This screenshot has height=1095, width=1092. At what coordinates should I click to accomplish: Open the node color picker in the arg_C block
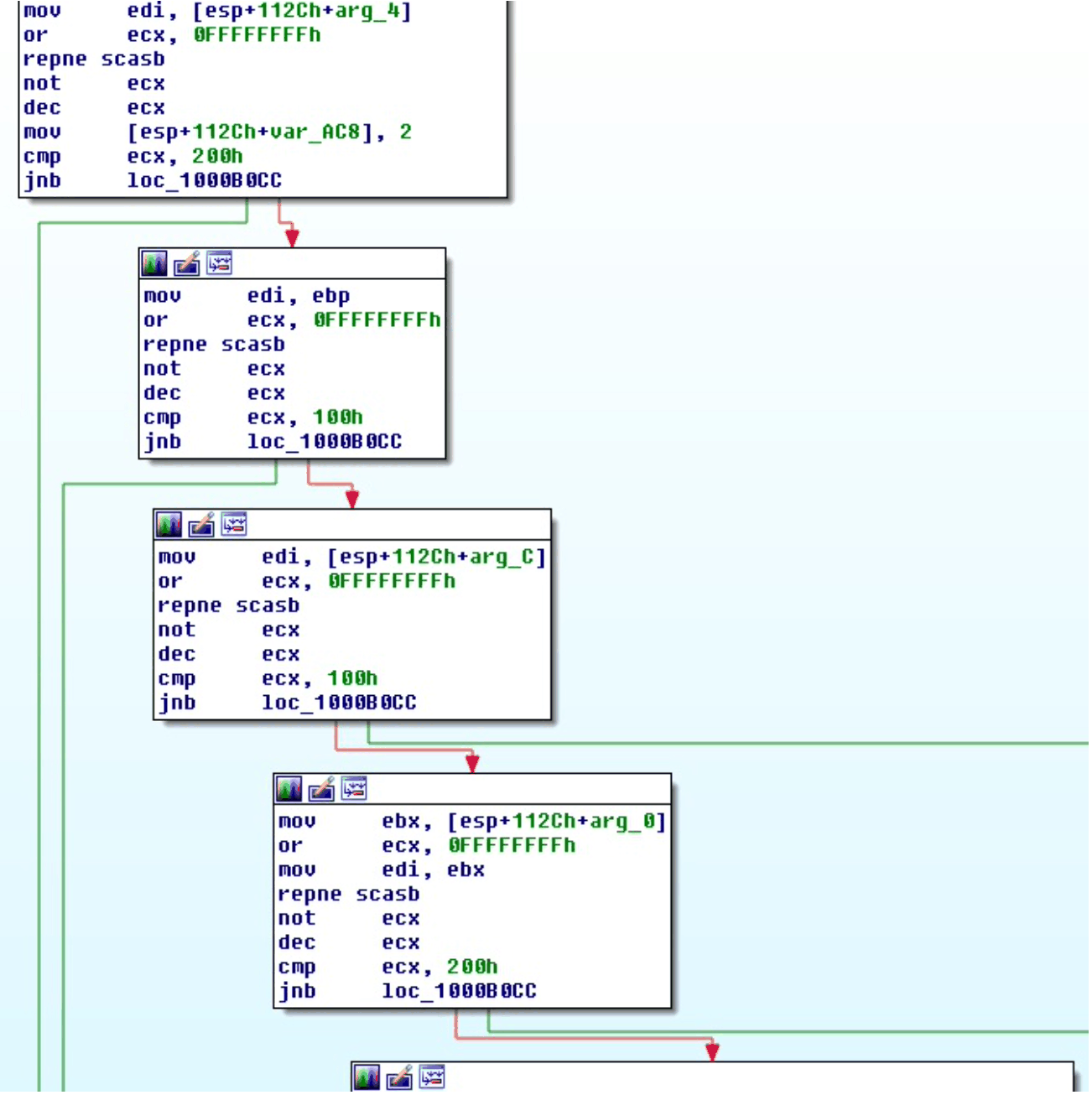(168, 525)
